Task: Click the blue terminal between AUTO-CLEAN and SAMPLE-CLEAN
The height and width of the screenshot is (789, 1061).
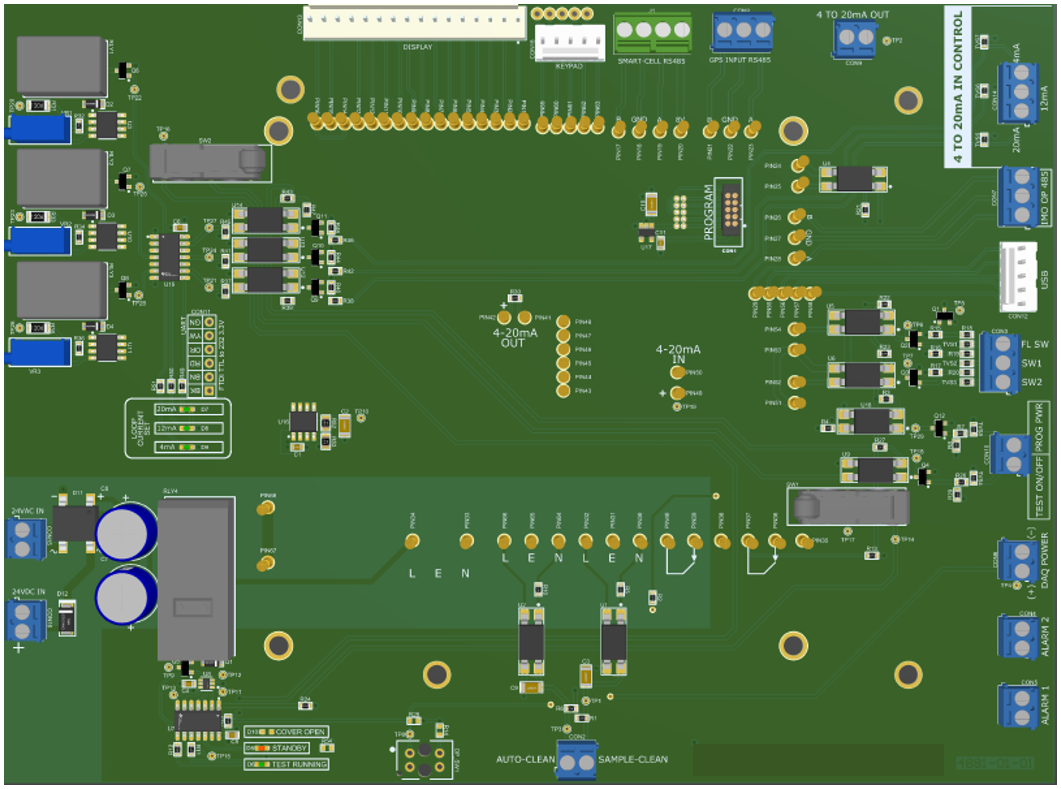Action: (576, 760)
